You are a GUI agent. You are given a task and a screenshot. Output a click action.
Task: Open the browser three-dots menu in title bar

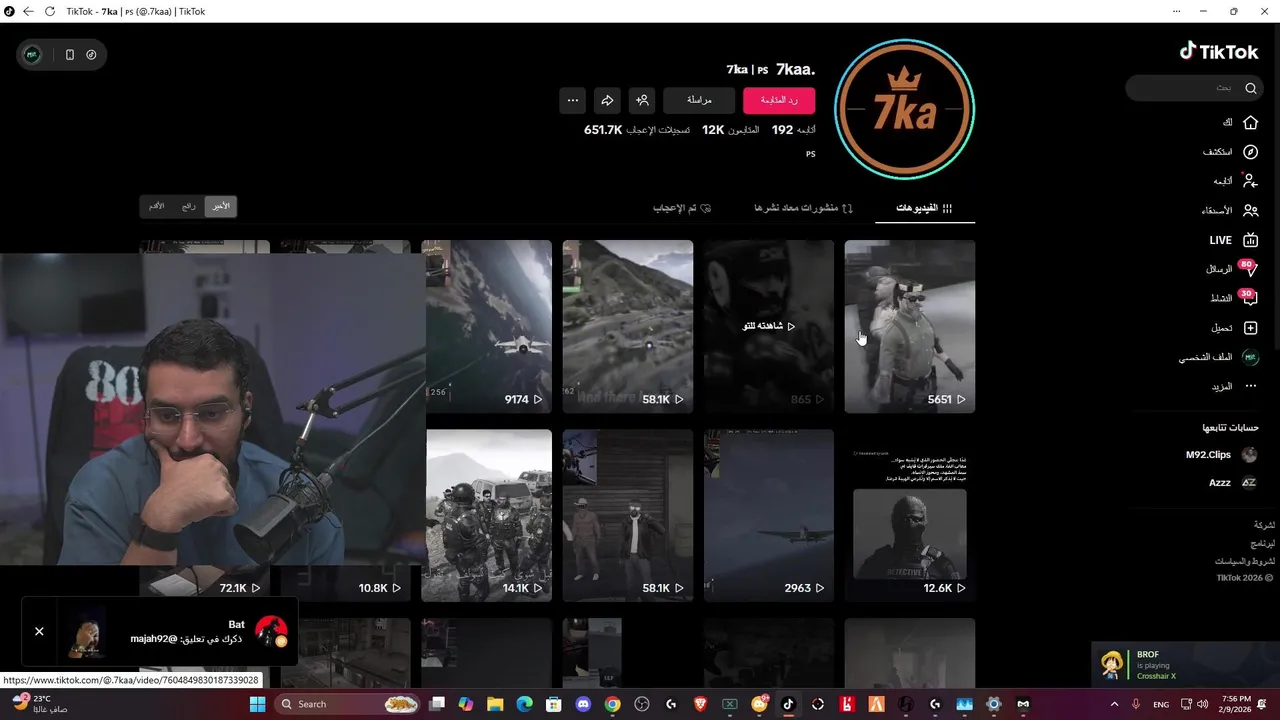coord(1176,11)
